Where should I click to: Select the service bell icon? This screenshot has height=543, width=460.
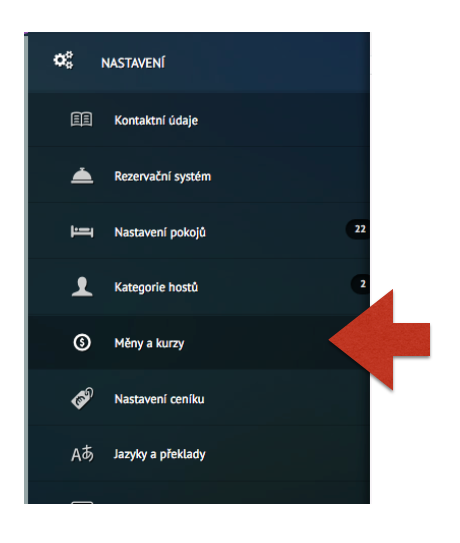click(82, 176)
